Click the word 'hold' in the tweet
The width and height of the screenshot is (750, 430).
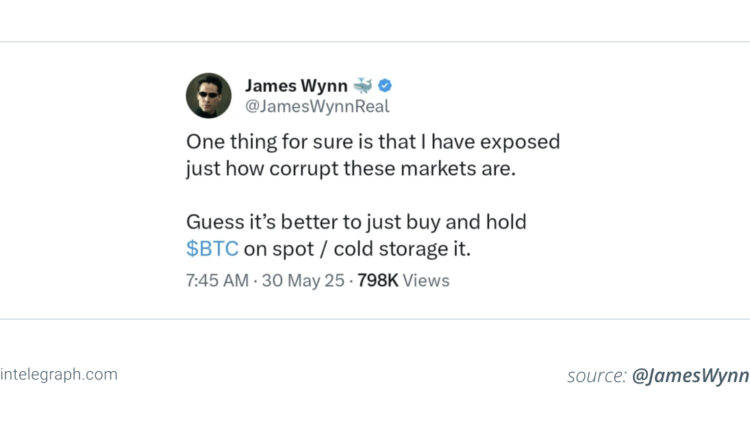tap(506, 222)
